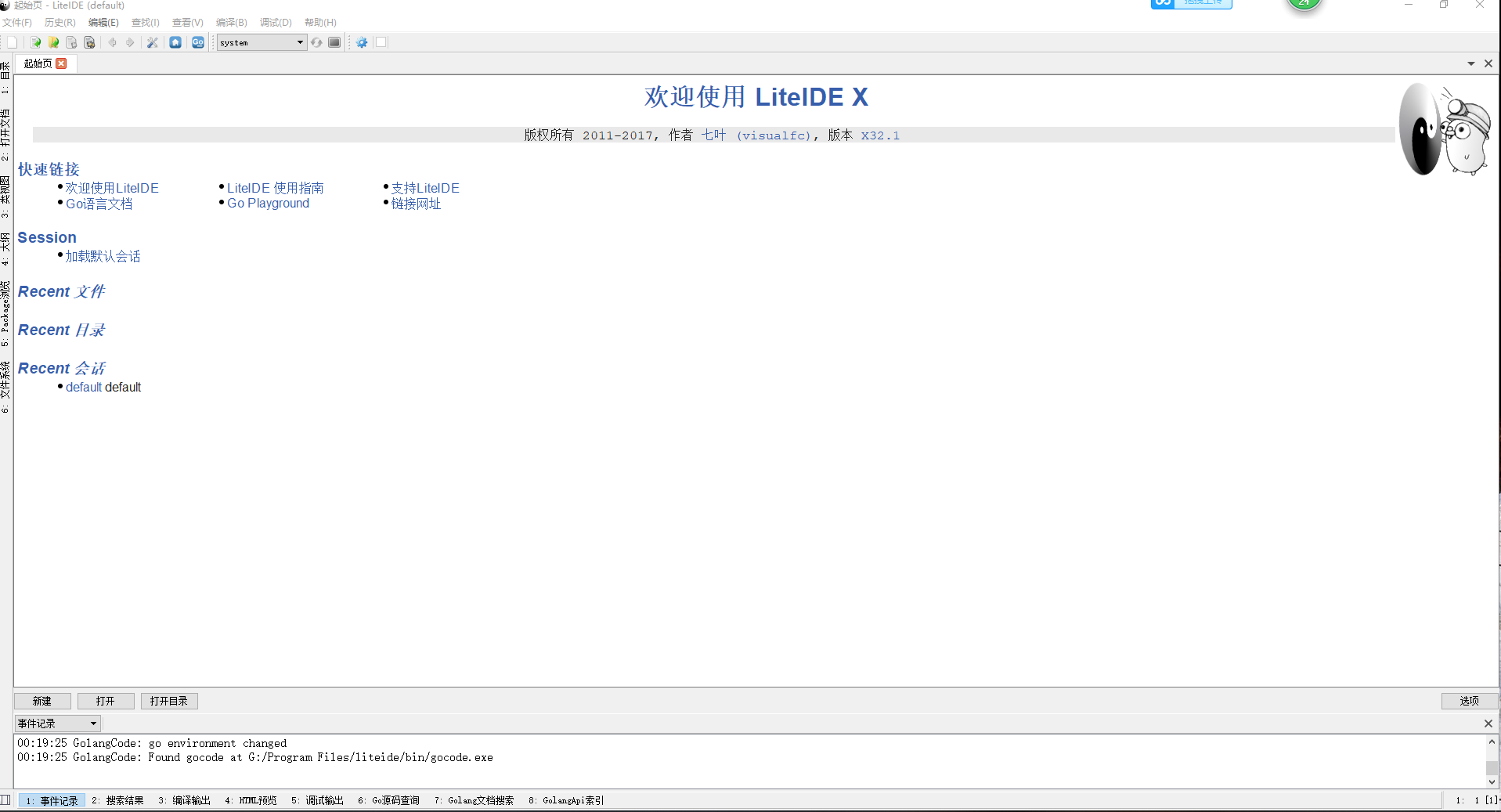Click the Open folder toolbar icon
Screen dimensions: 1501x812
pos(53,42)
